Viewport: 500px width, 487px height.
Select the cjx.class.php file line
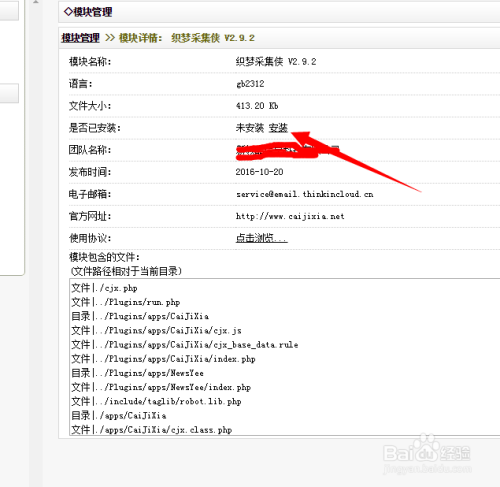[152, 430]
